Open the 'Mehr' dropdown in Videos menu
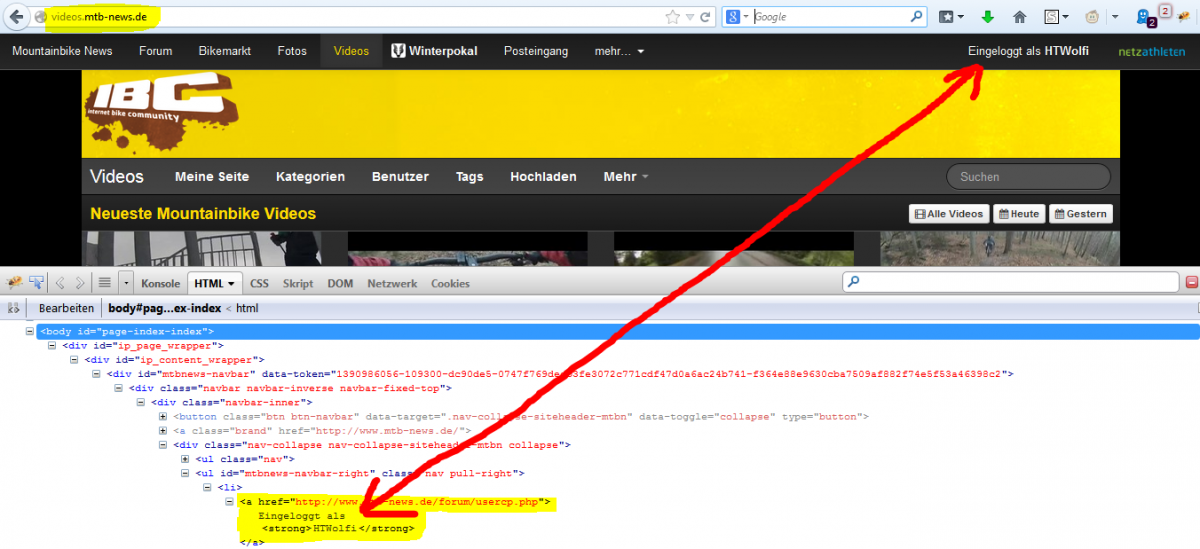The width and height of the screenshot is (1200, 549). [626, 177]
